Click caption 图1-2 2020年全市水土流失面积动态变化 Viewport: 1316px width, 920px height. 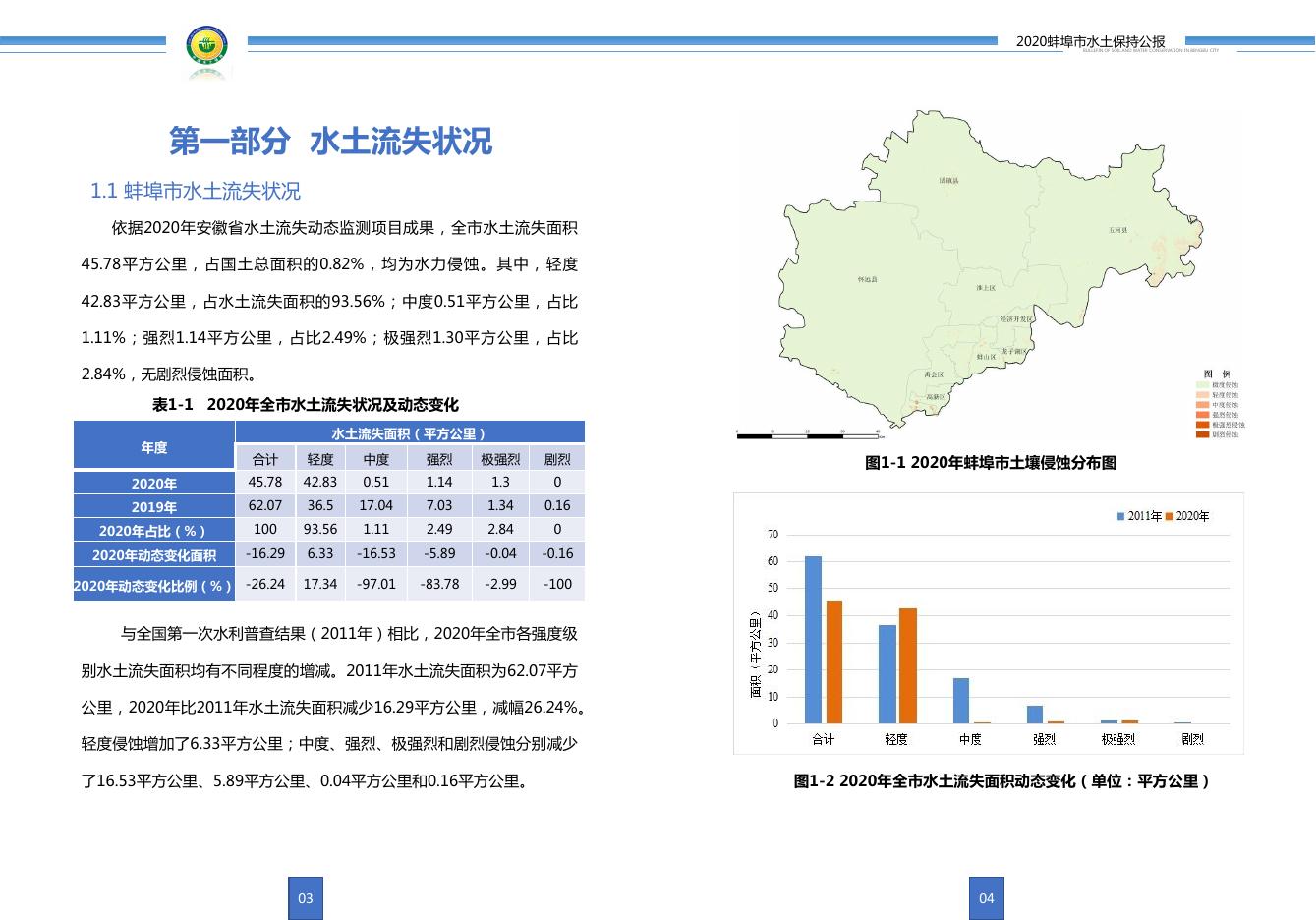point(1001,781)
